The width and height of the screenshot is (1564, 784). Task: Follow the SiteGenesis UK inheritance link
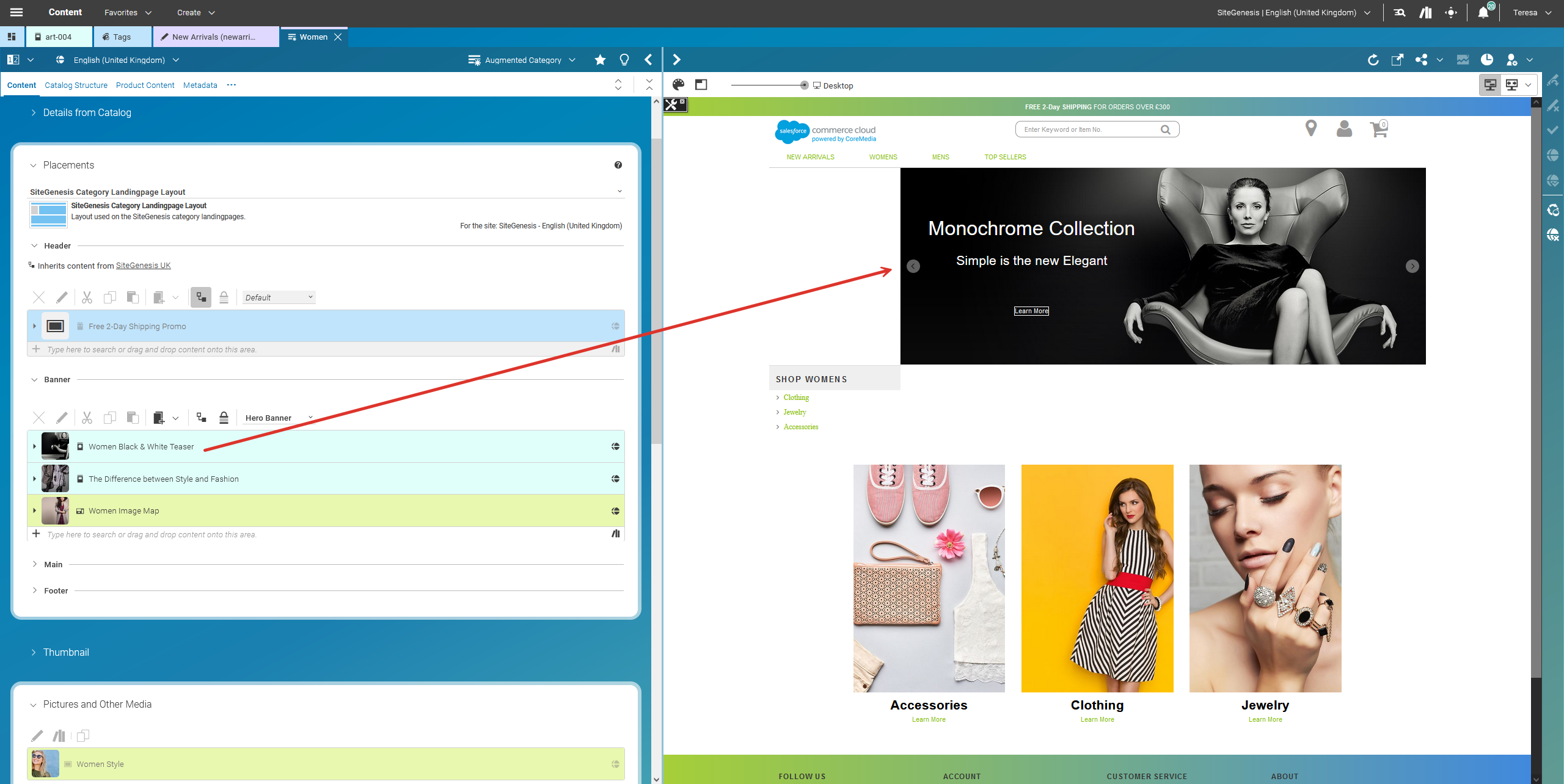(x=143, y=266)
